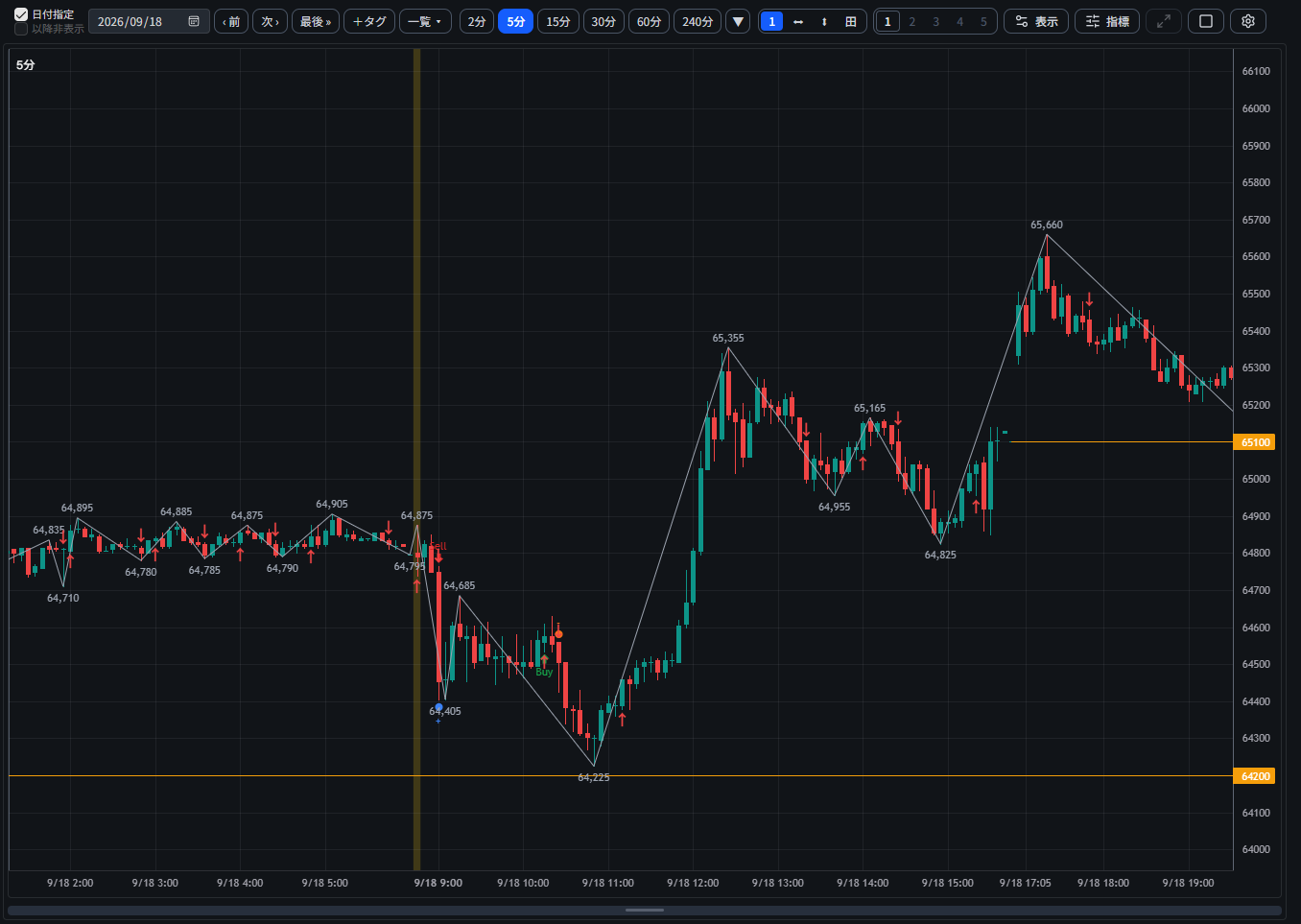Go to next with the 次› button

(x=270, y=21)
